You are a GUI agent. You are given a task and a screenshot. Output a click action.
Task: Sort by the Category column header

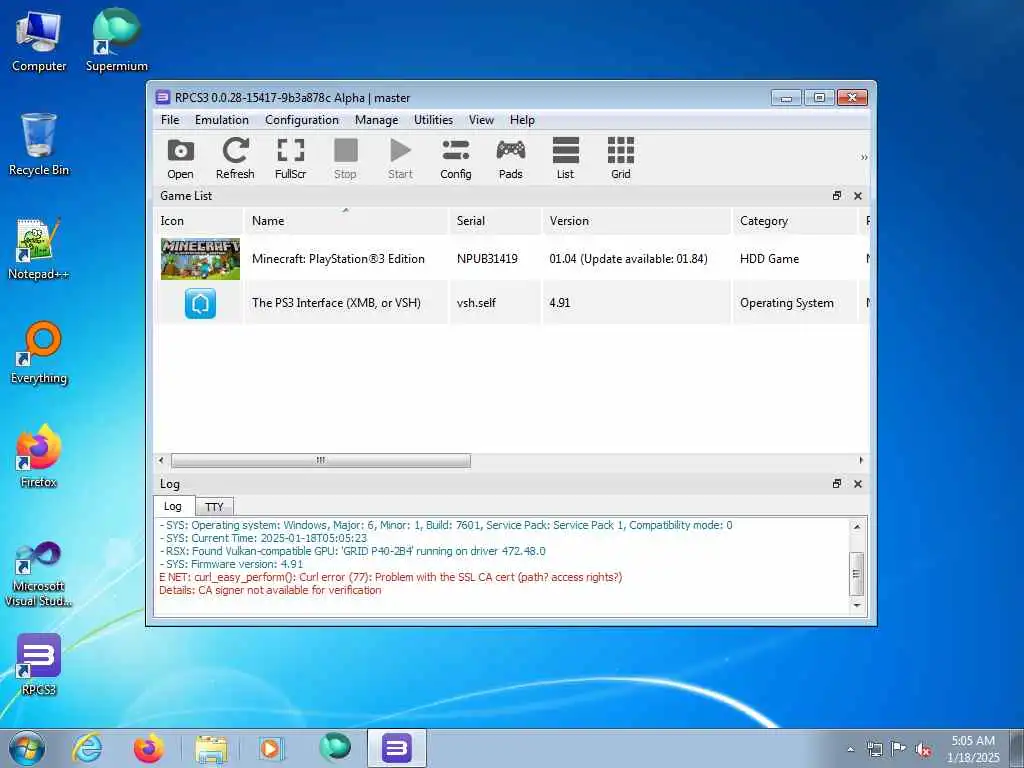795,221
